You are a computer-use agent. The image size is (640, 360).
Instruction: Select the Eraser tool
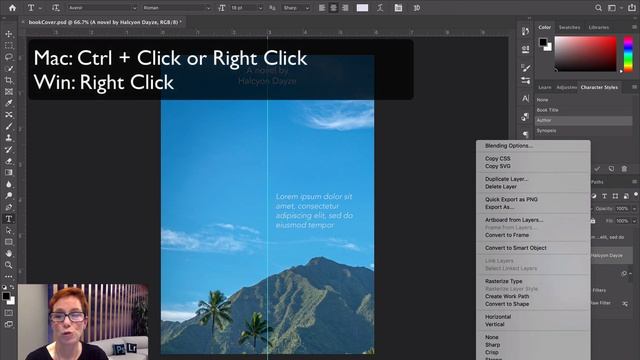click(x=9, y=161)
